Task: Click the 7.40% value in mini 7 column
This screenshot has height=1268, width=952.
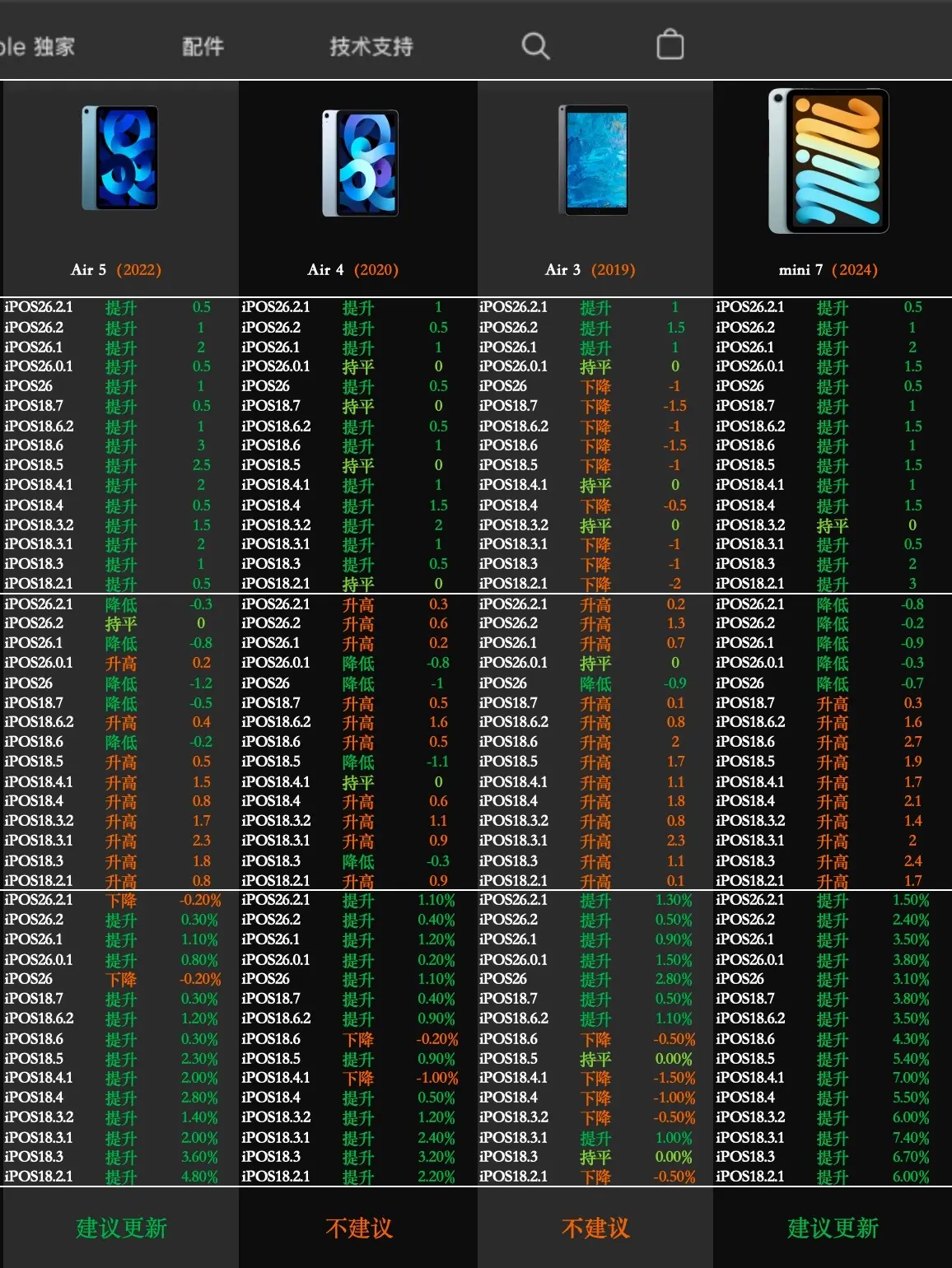Action: coord(911,1138)
